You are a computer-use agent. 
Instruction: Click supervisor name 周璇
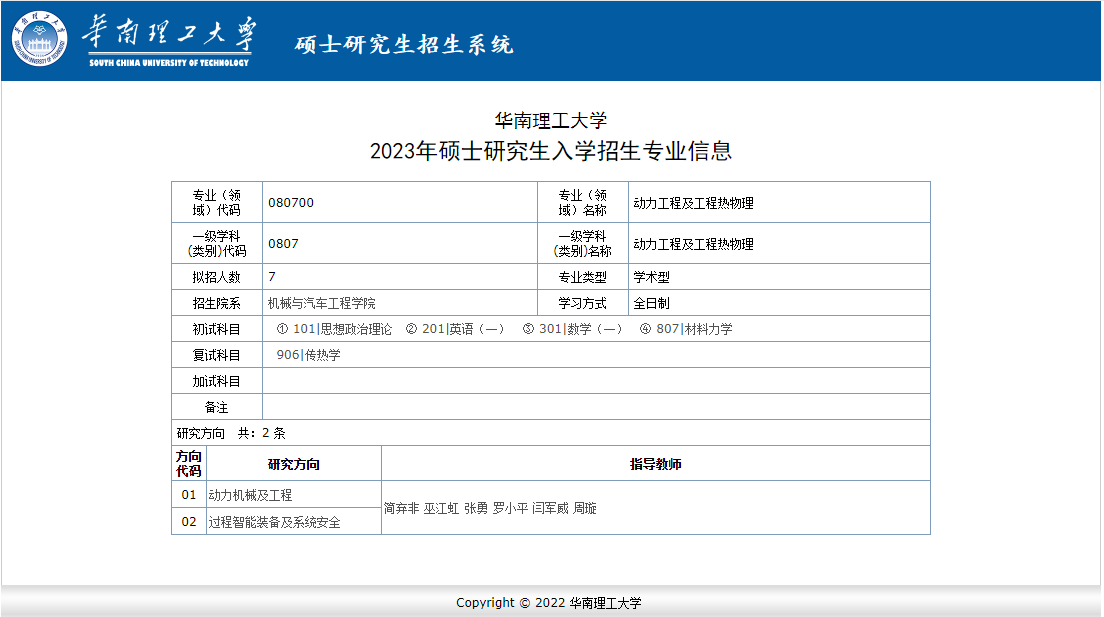[x=585, y=508]
